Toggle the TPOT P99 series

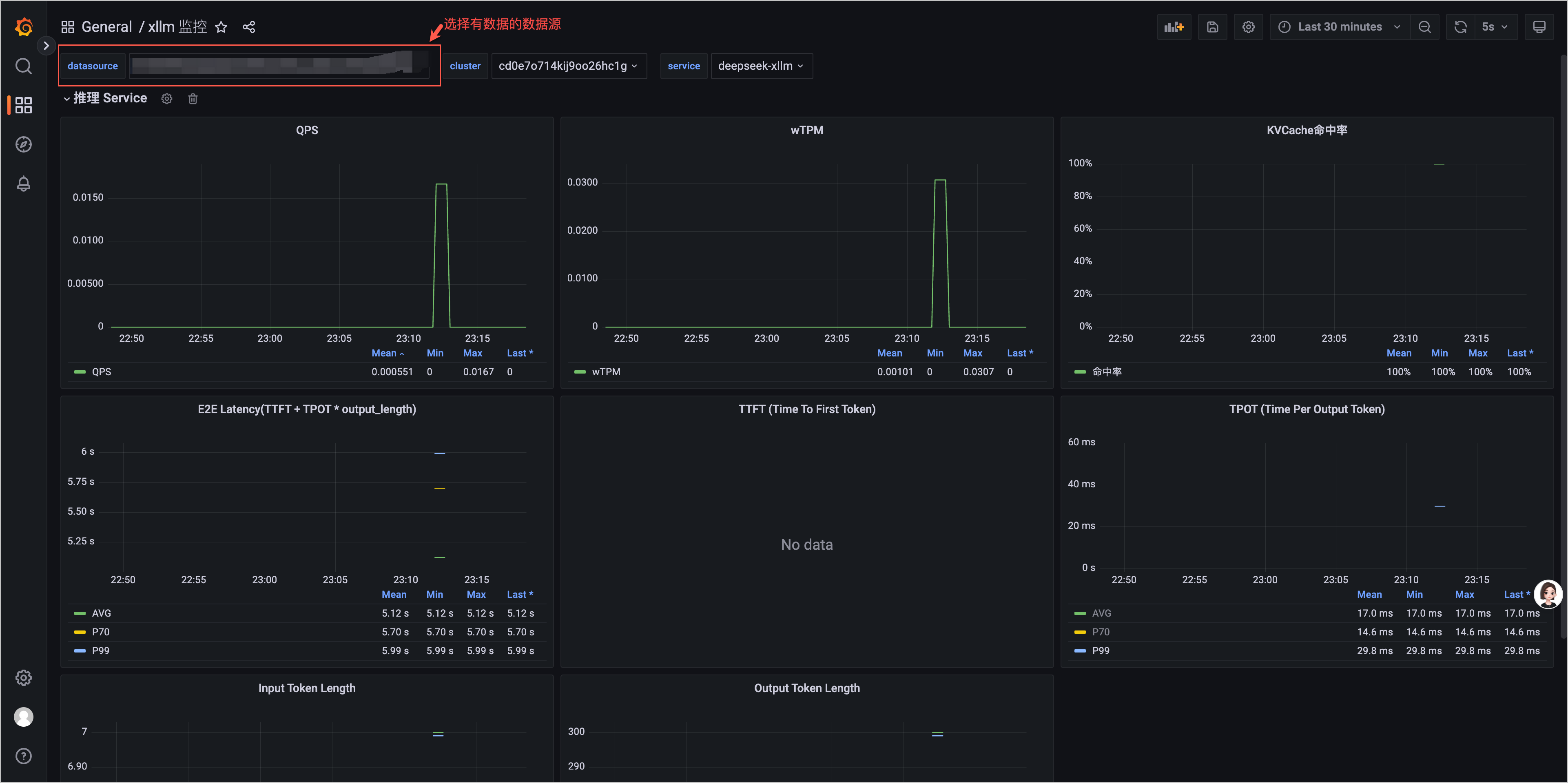coord(1101,651)
